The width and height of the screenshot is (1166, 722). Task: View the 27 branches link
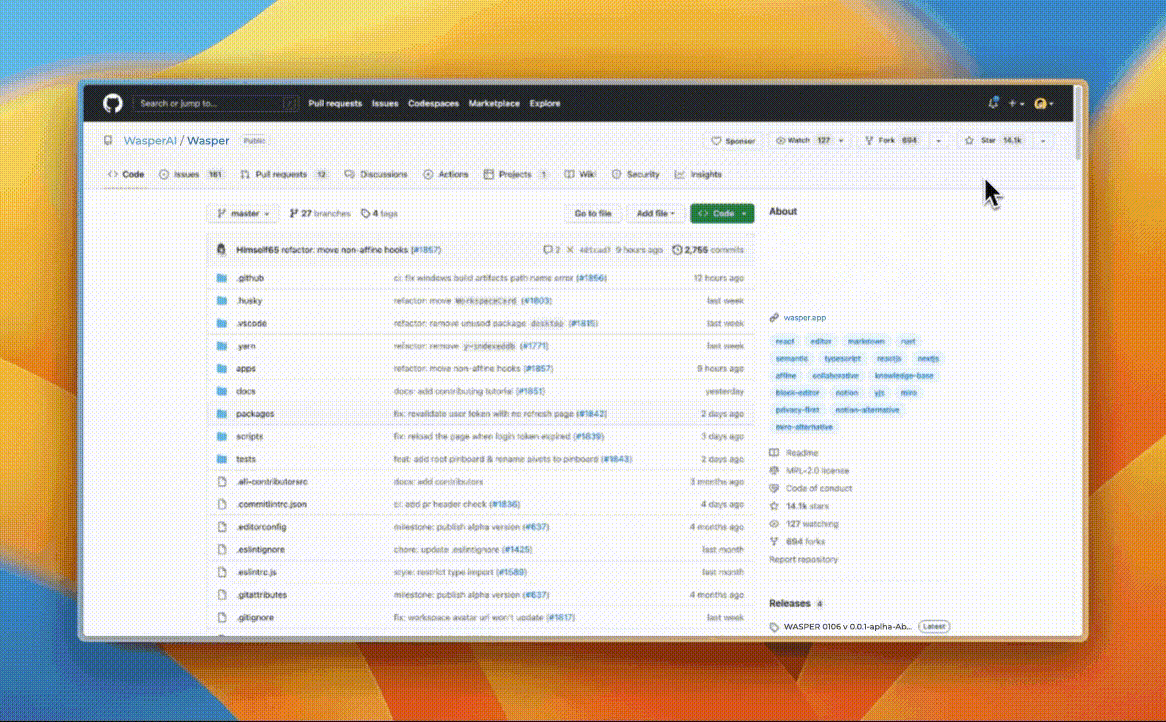[320, 213]
